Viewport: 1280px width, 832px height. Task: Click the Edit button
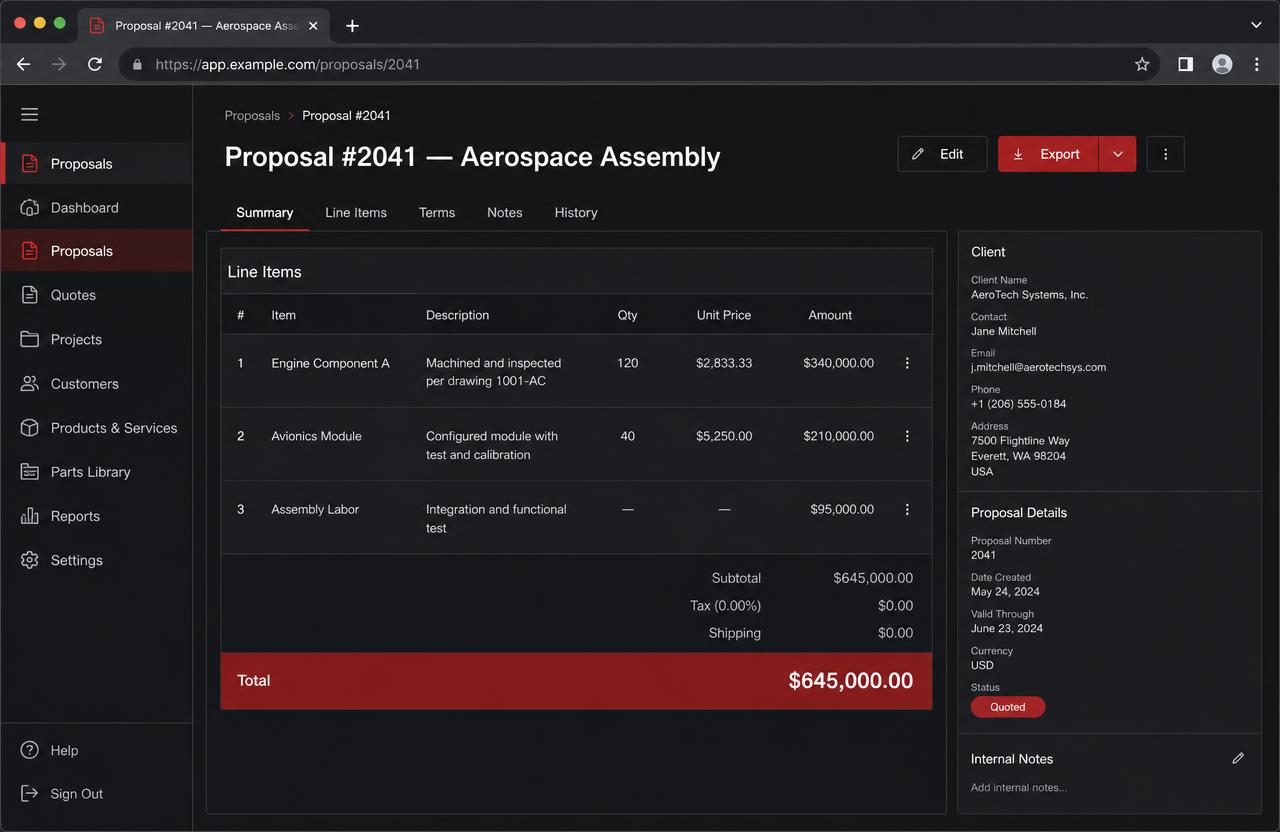pyautogui.click(x=942, y=154)
